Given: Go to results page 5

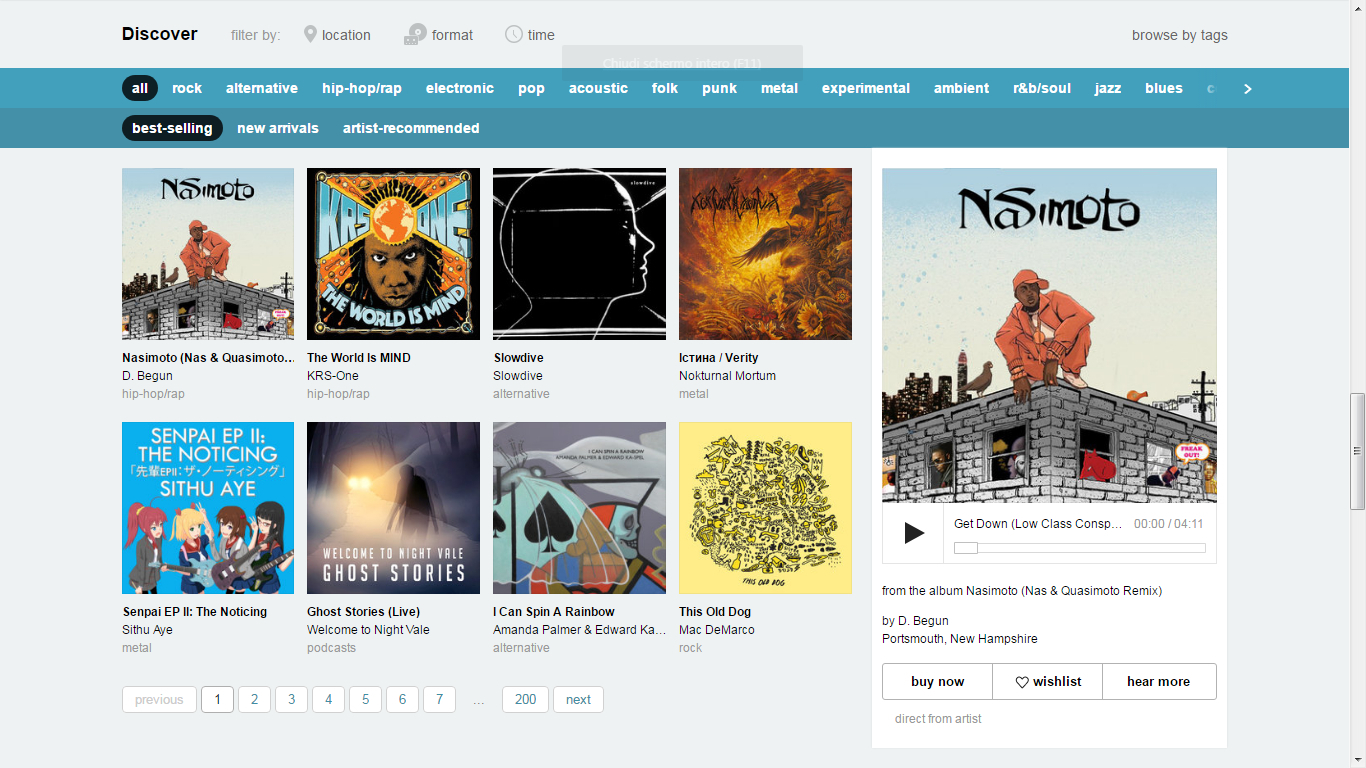Looking at the screenshot, I should click(x=365, y=699).
